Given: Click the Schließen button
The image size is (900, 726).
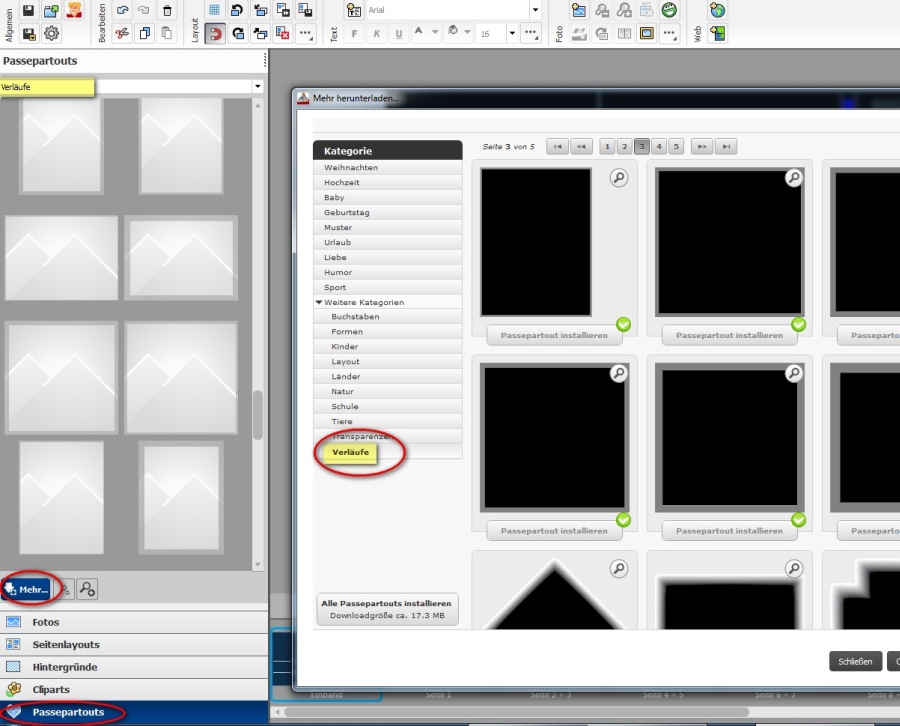Looking at the screenshot, I should point(855,661).
